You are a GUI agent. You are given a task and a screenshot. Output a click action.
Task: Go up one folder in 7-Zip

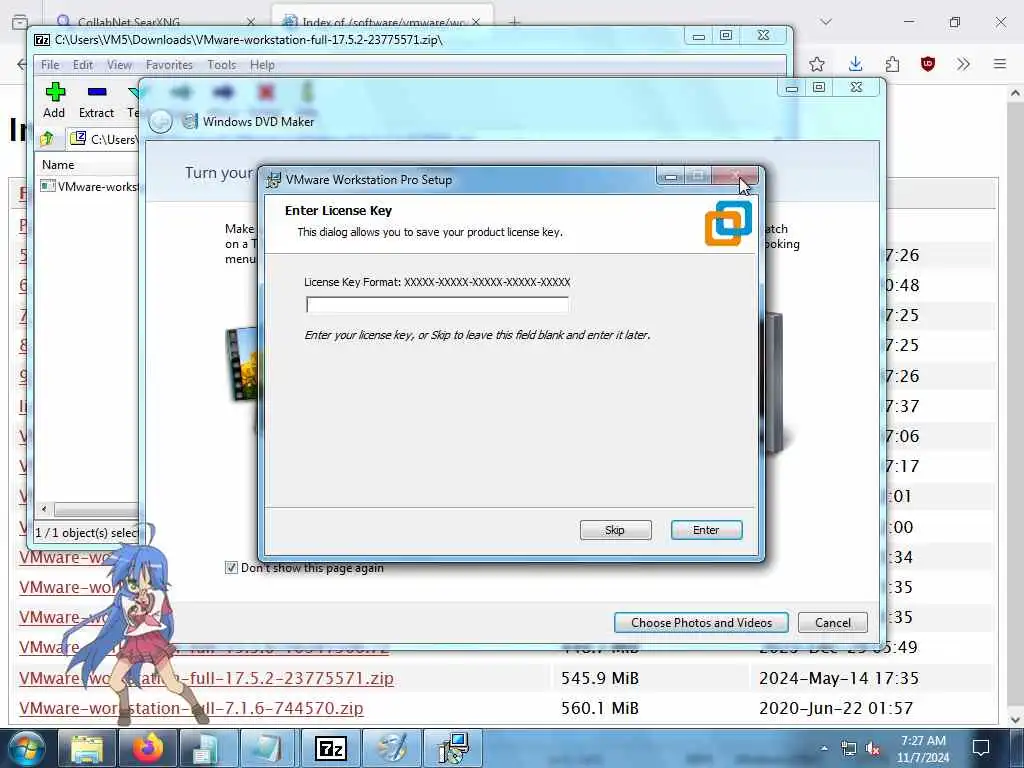[x=46, y=138]
